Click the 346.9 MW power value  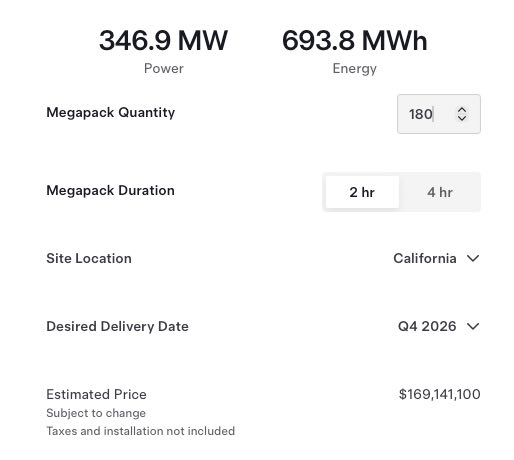tap(163, 40)
